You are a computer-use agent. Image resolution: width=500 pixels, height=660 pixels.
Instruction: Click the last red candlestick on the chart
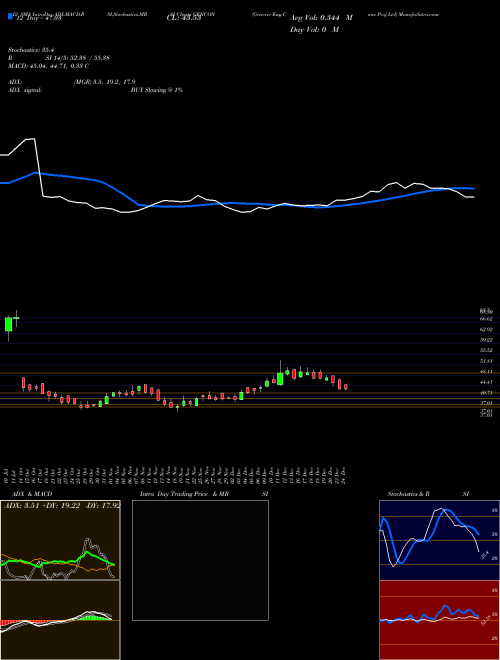pos(346,387)
